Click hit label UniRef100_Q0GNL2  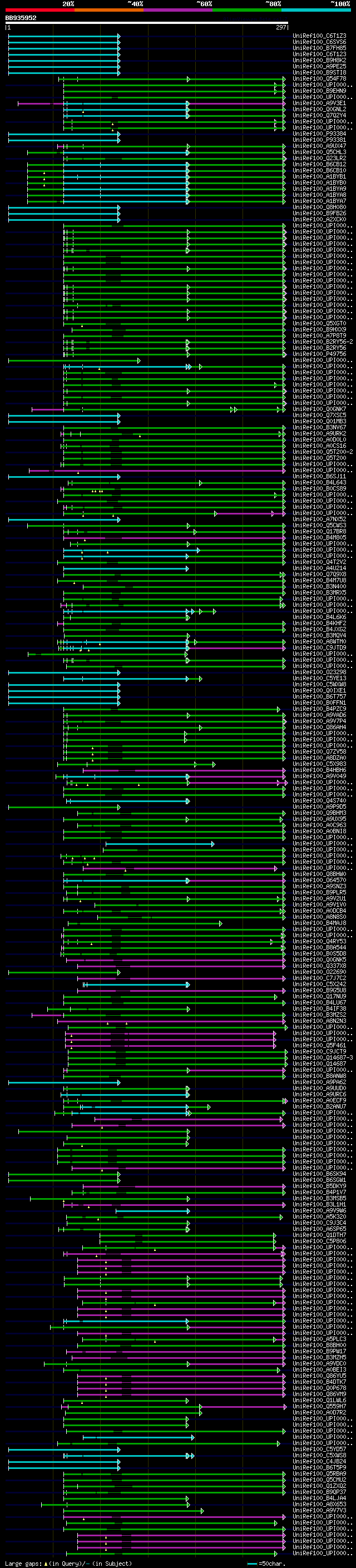click(x=319, y=110)
